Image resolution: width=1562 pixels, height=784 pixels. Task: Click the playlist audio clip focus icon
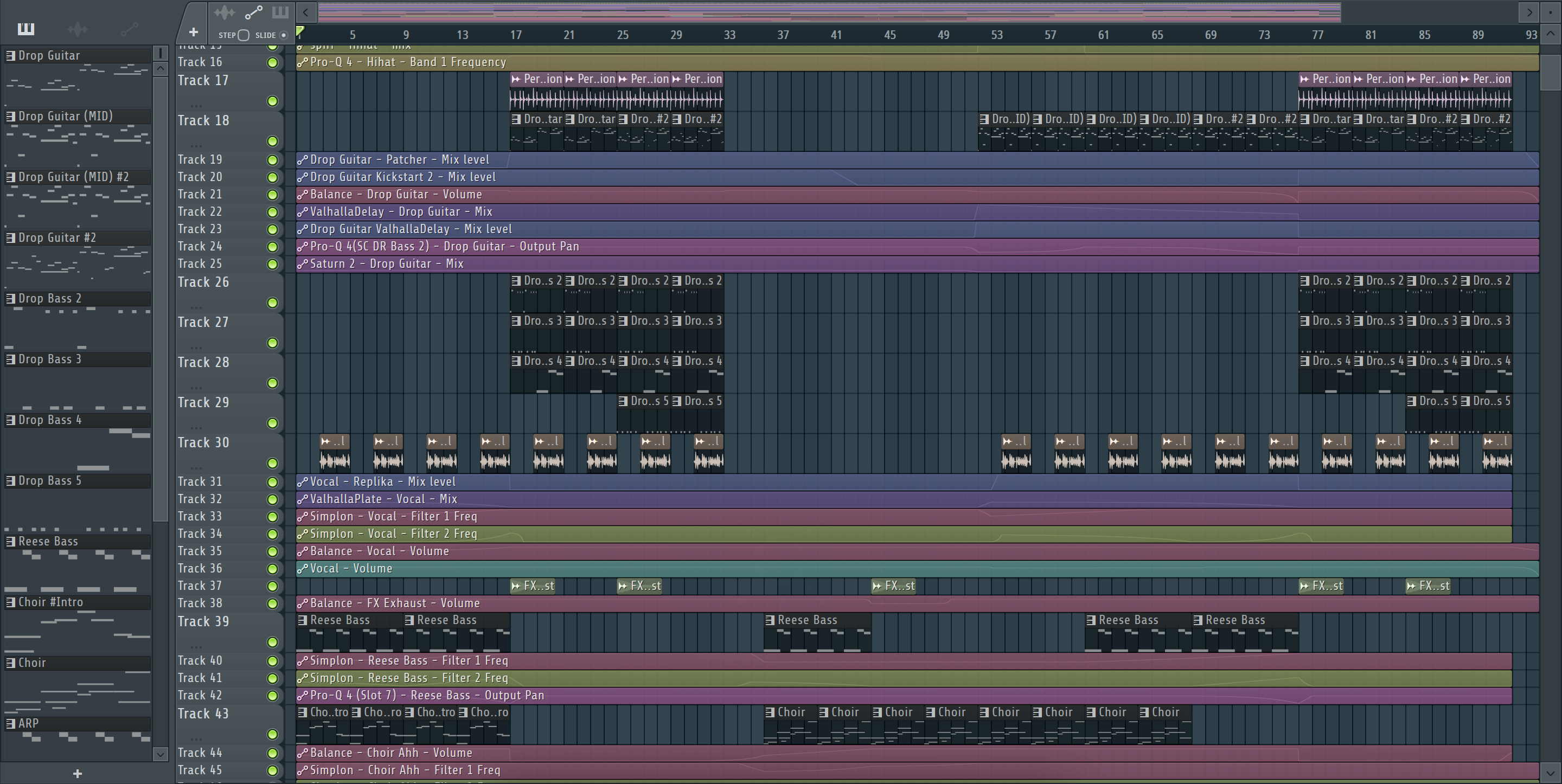coord(224,12)
